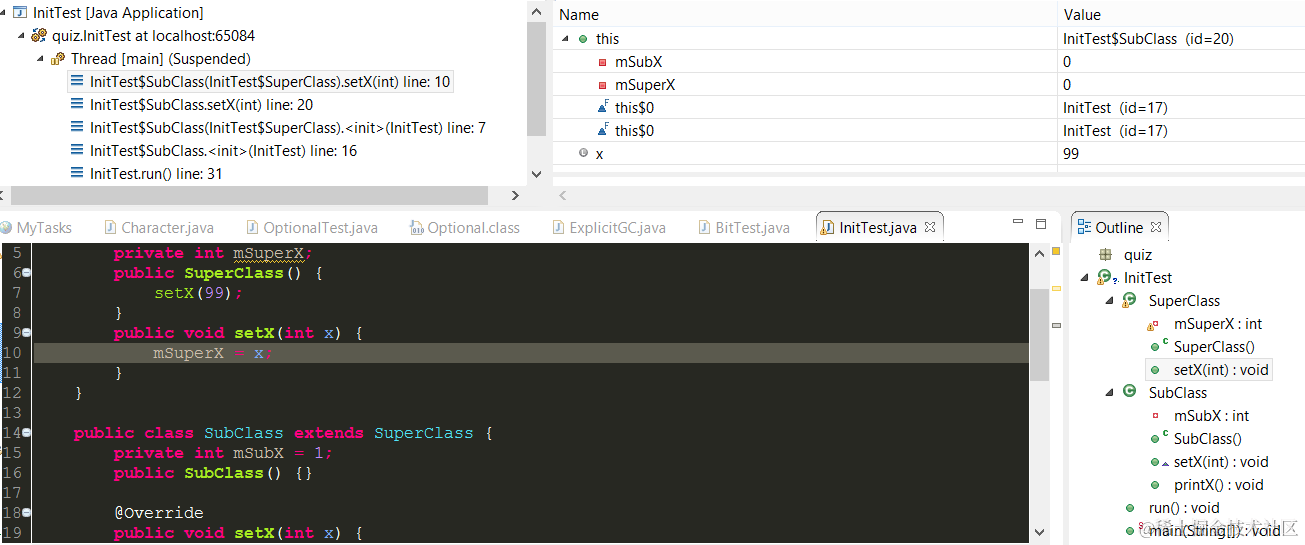Click the quiz.InitTest debug target icon

click(x=39, y=36)
